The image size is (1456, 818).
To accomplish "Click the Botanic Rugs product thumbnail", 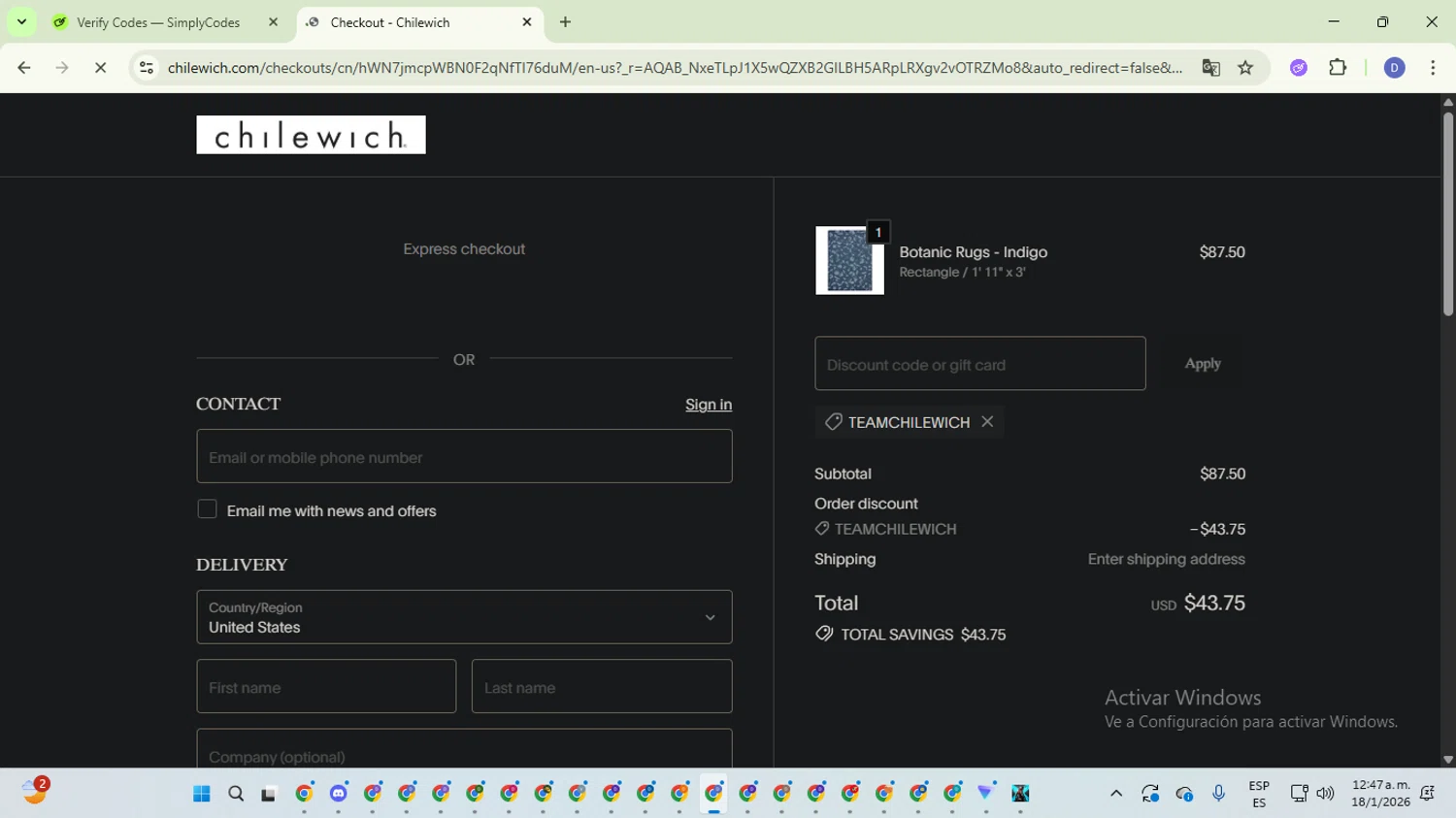I will [849, 260].
